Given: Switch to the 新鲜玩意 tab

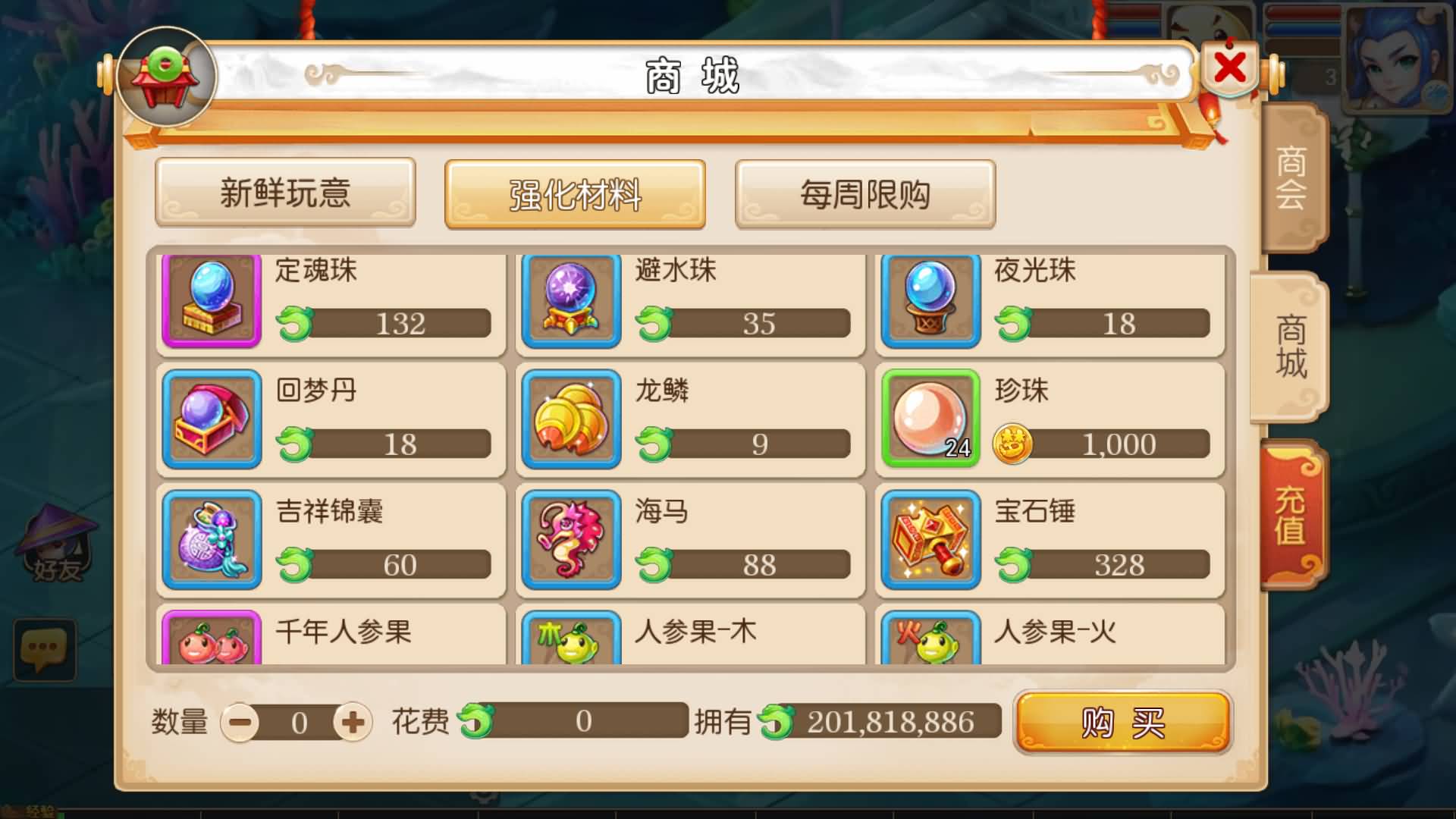Looking at the screenshot, I should click(285, 193).
